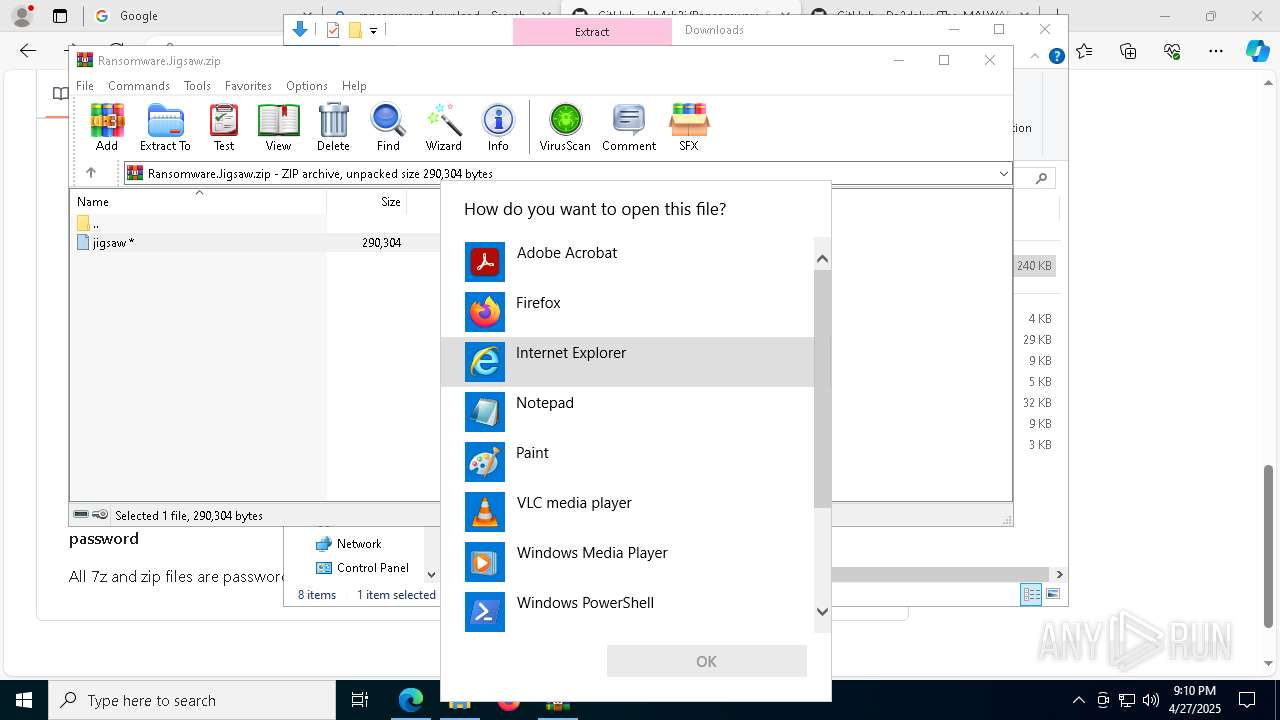Image resolution: width=1280 pixels, height=720 pixels.
Task: Choose Adobe Acrobat to open file
Action: pyautogui.click(x=628, y=262)
